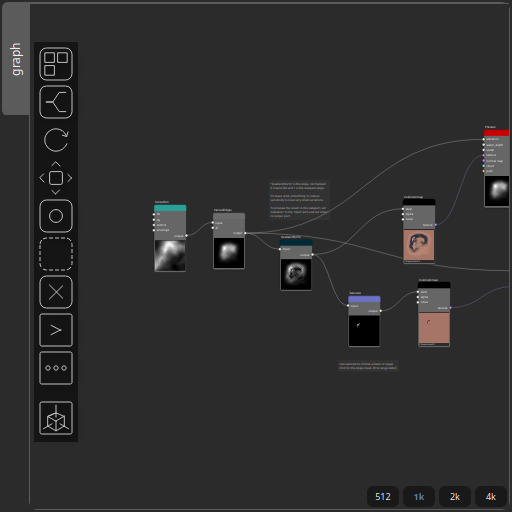512x512 pixels.
Task: Click the dashed rectangle selection icon
Action: click(56, 254)
